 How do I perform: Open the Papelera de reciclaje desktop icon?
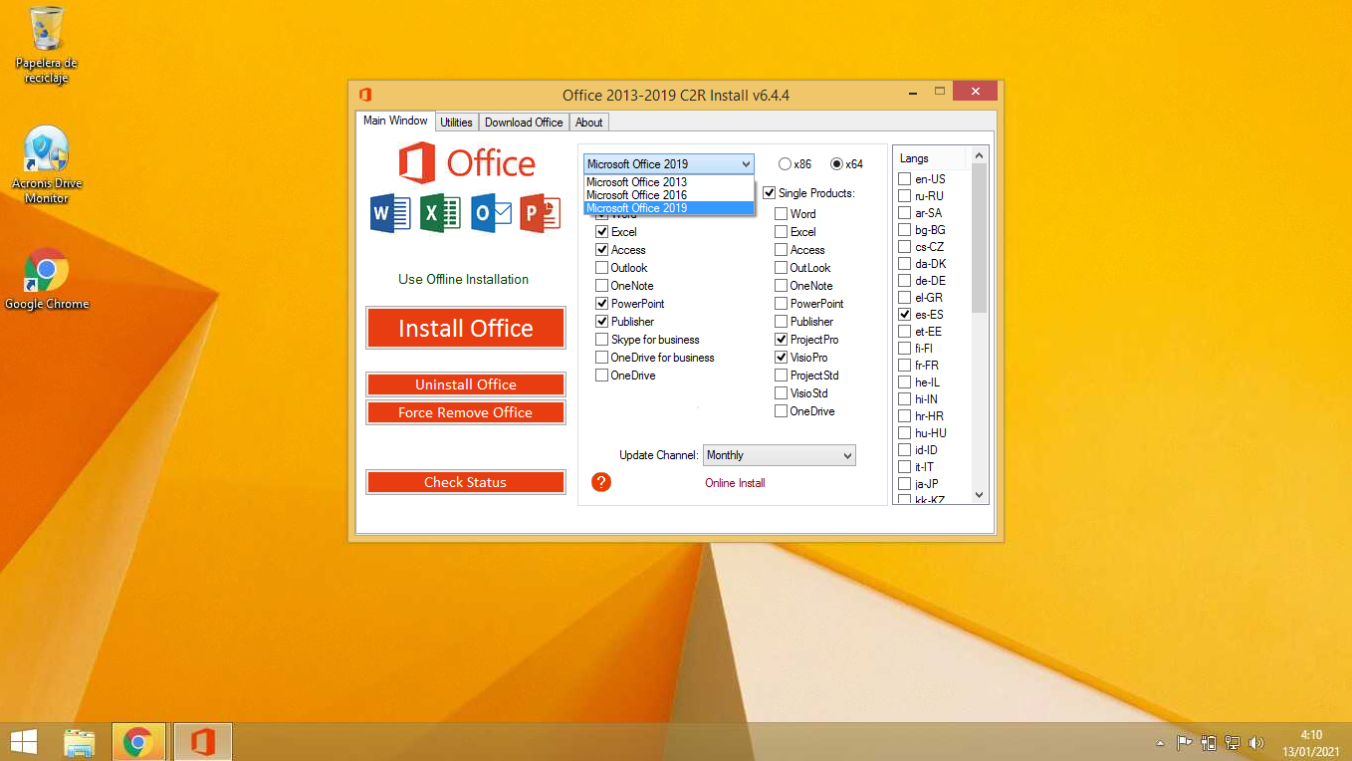tap(46, 45)
